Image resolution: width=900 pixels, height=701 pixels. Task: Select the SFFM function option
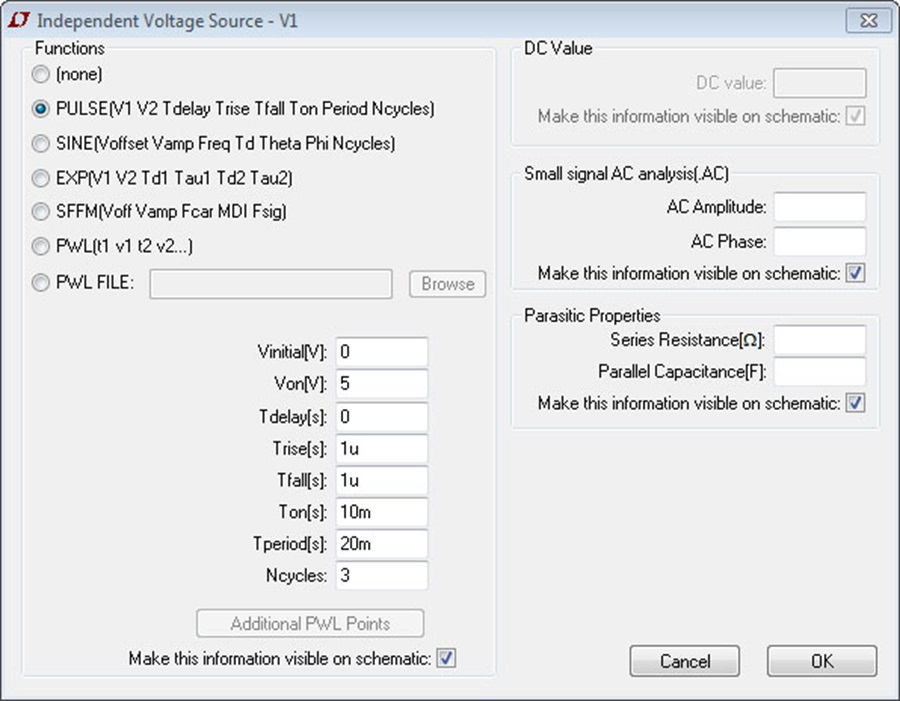(x=41, y=212)
